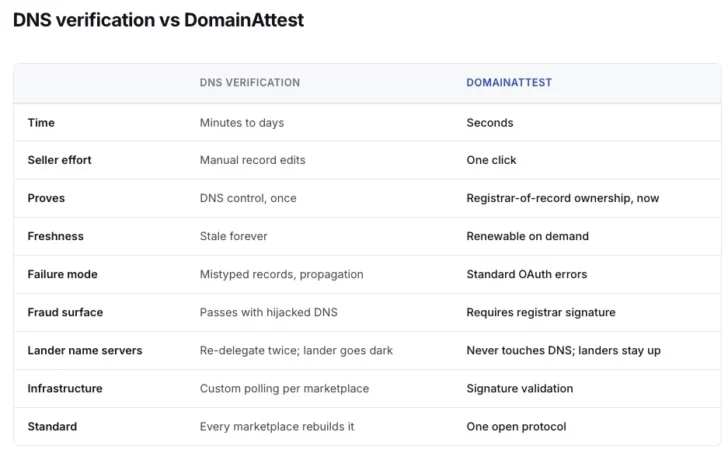Select the "DOMAINATTEST" column header
The width and height of the screenshot is (728, 453).
click(x=509, y=83)
